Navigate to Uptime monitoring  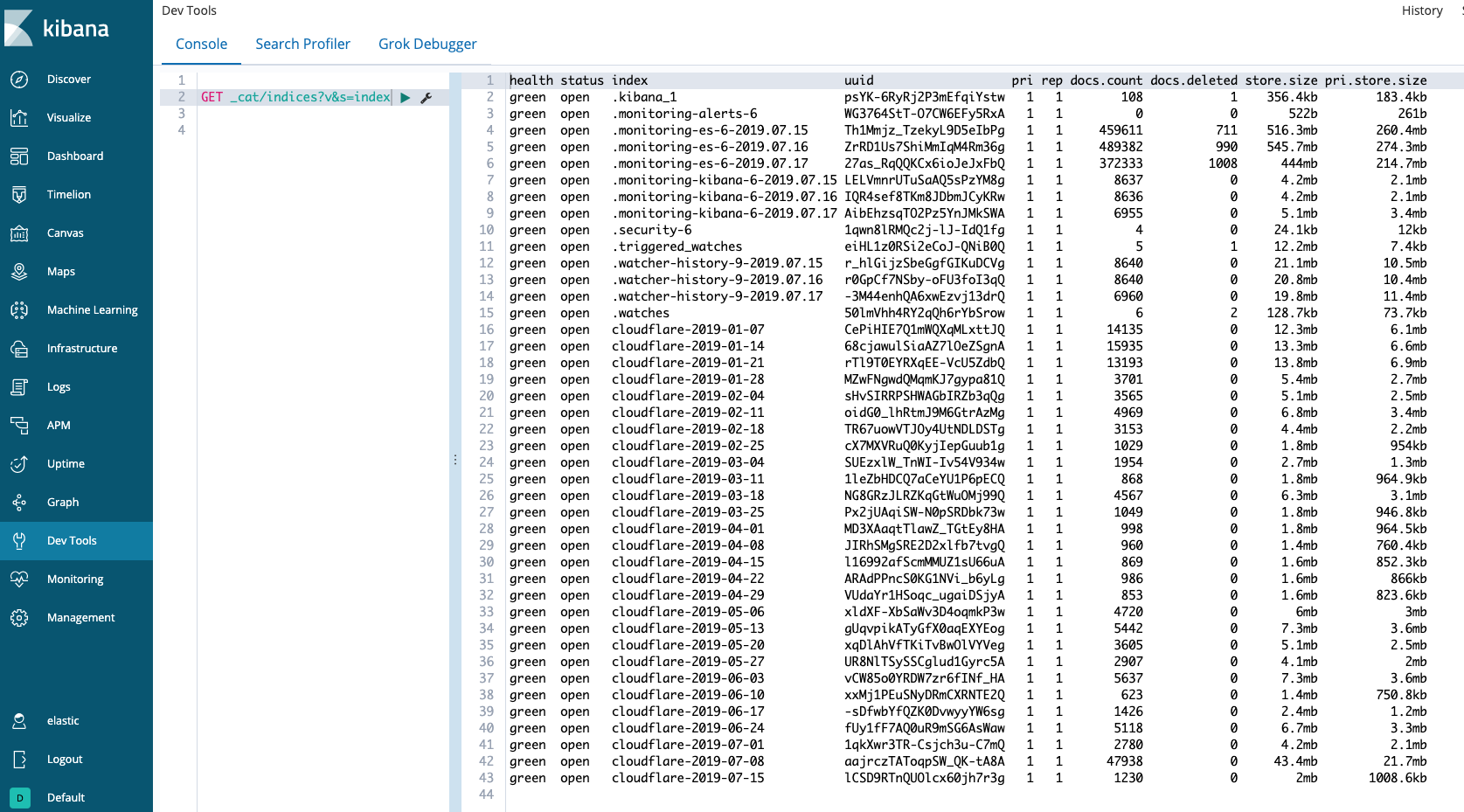[x=65, y=463]
